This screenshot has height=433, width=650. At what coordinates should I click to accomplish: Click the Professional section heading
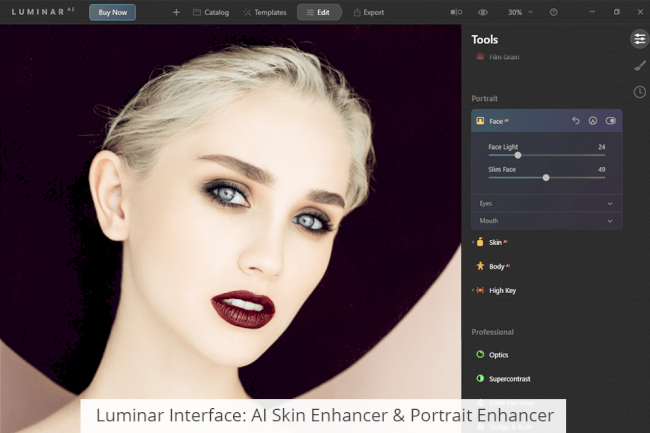click(492, 332)
